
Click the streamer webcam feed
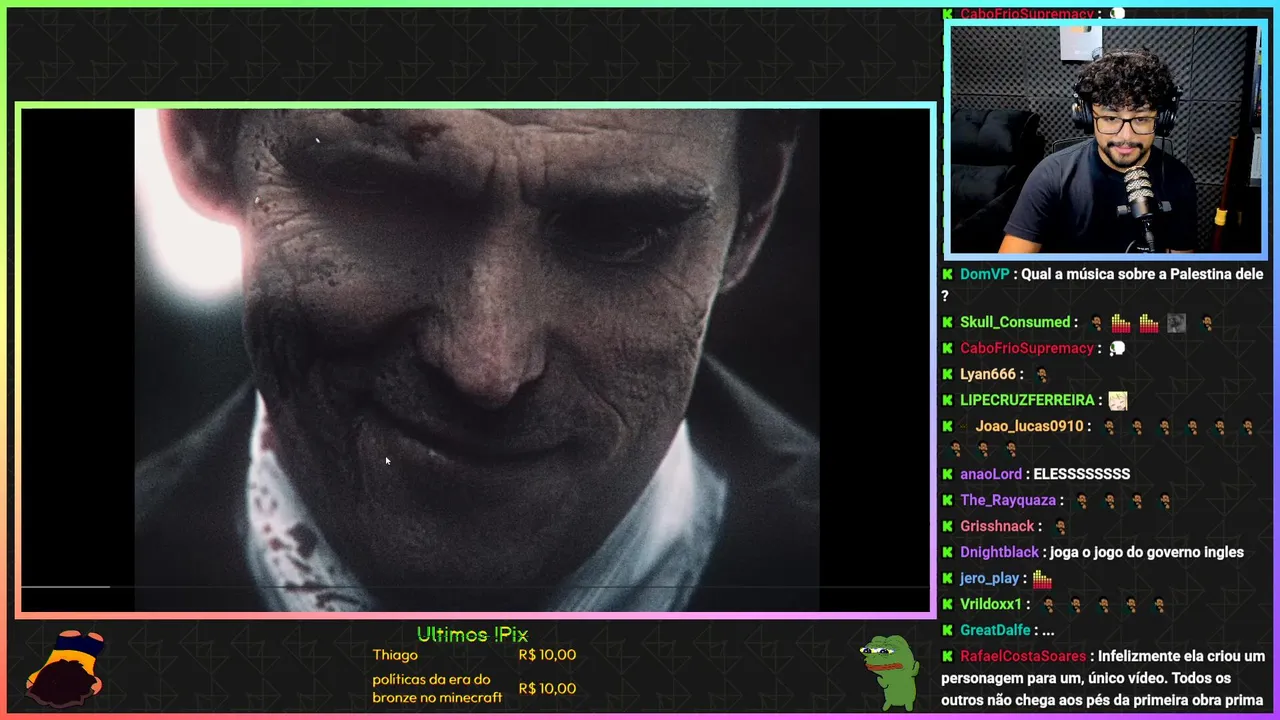(1105, 140)
